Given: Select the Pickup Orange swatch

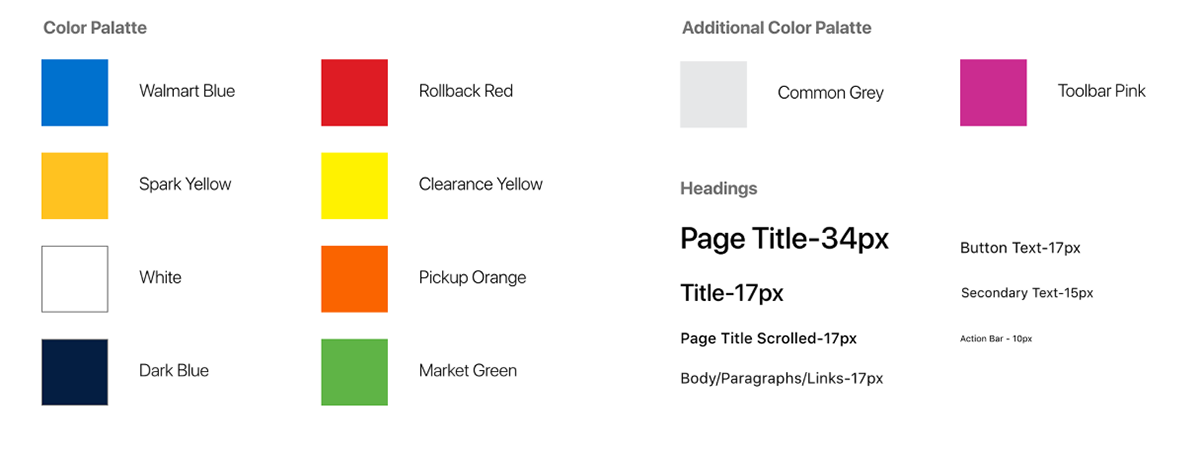Looking at the screenshot, I should pyautogui.click(x=354, y=278).
